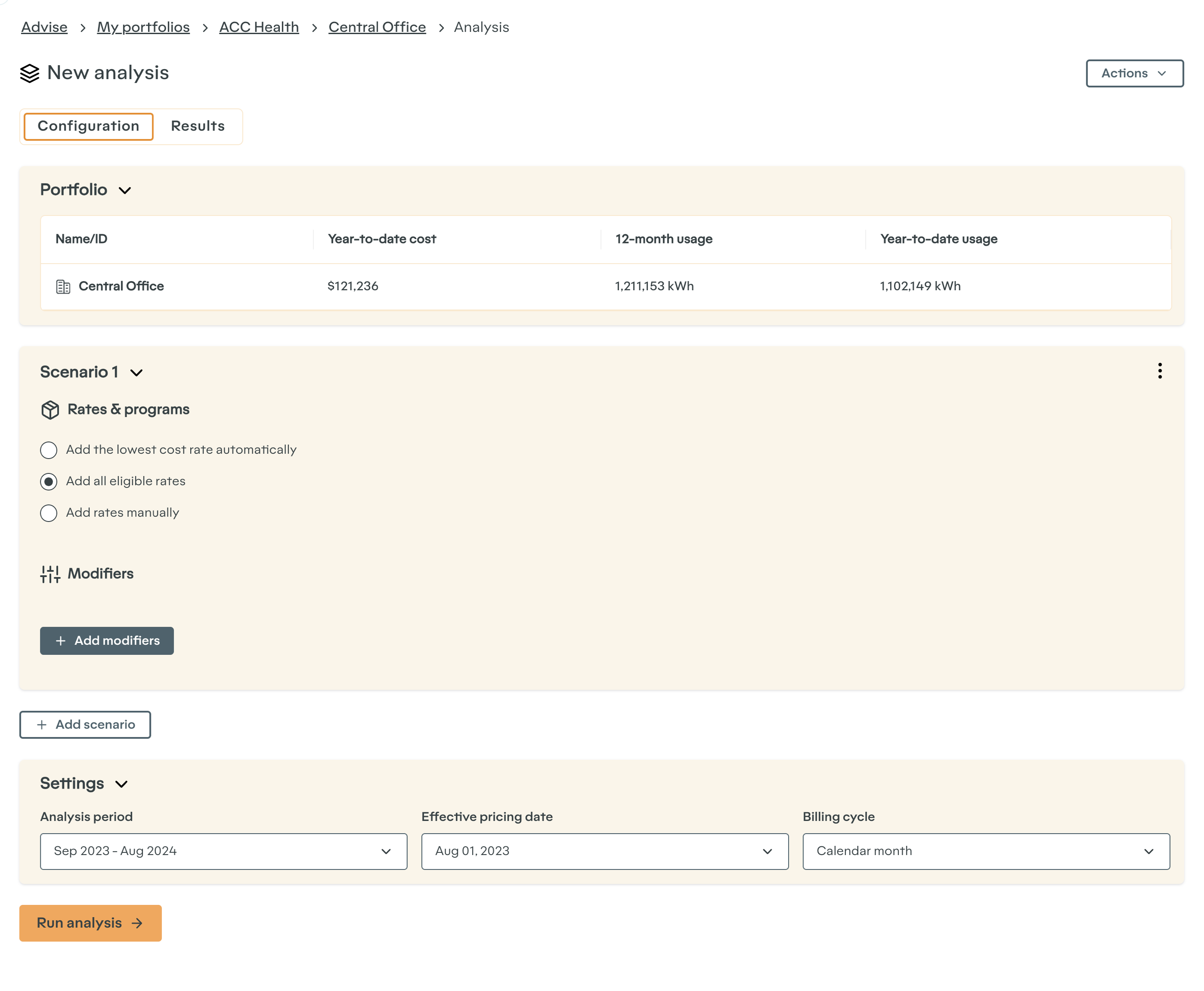Open the Billing cycle dropdown
This screenshot has height=991, width=1204.
986,851
